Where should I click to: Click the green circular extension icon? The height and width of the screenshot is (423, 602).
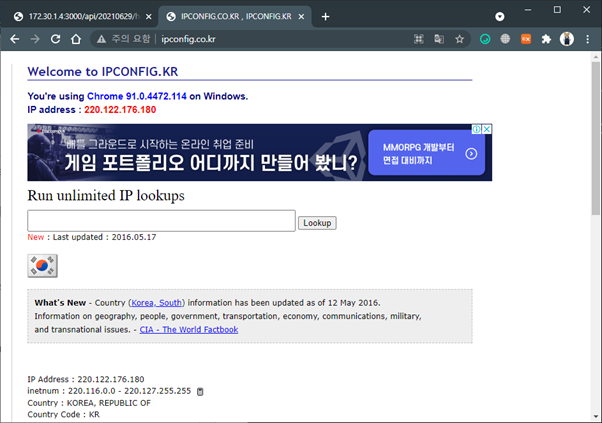pyautogui.click(x=485, y=39)
